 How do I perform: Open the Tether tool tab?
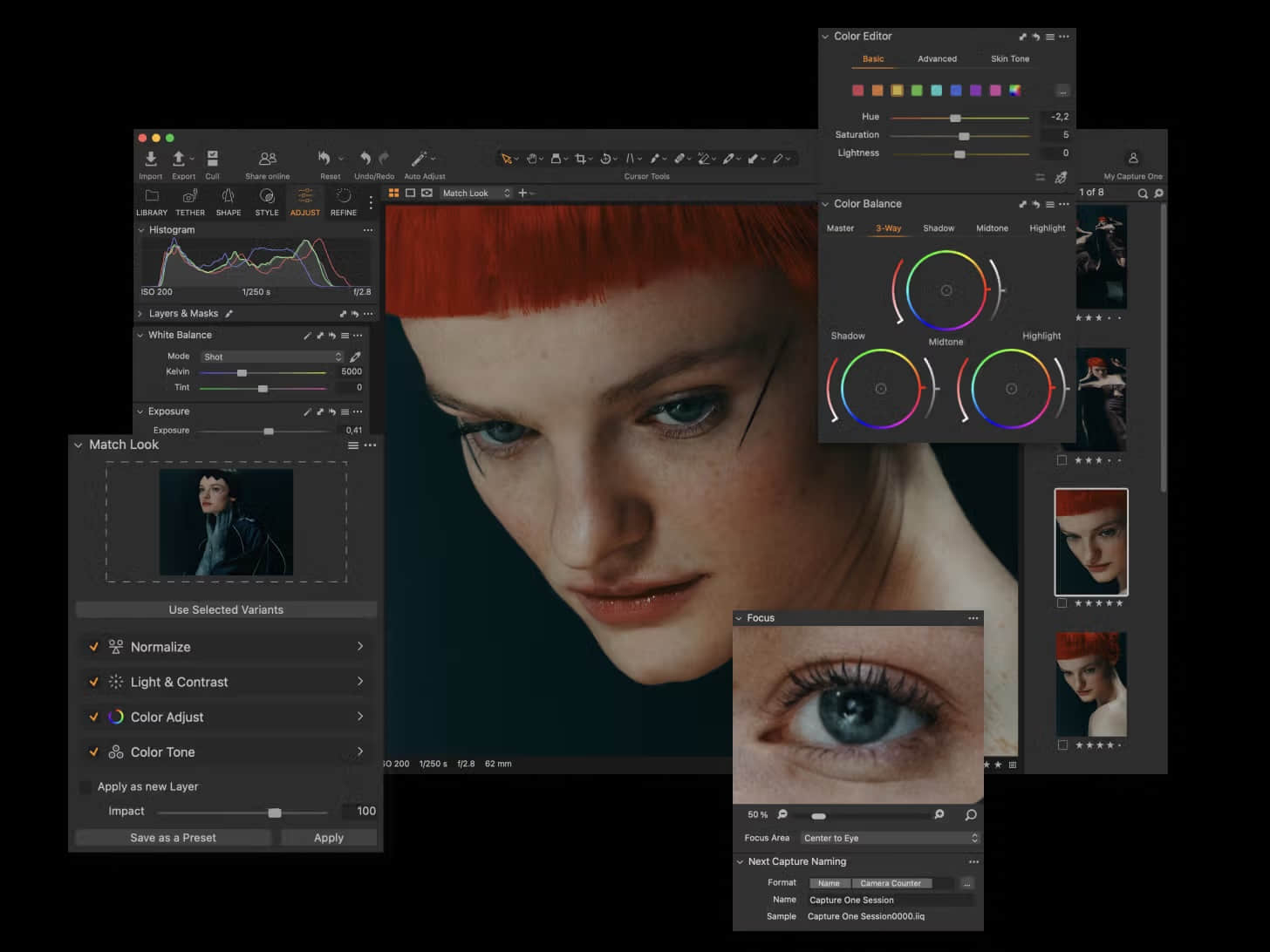click(x=190, y=200)
